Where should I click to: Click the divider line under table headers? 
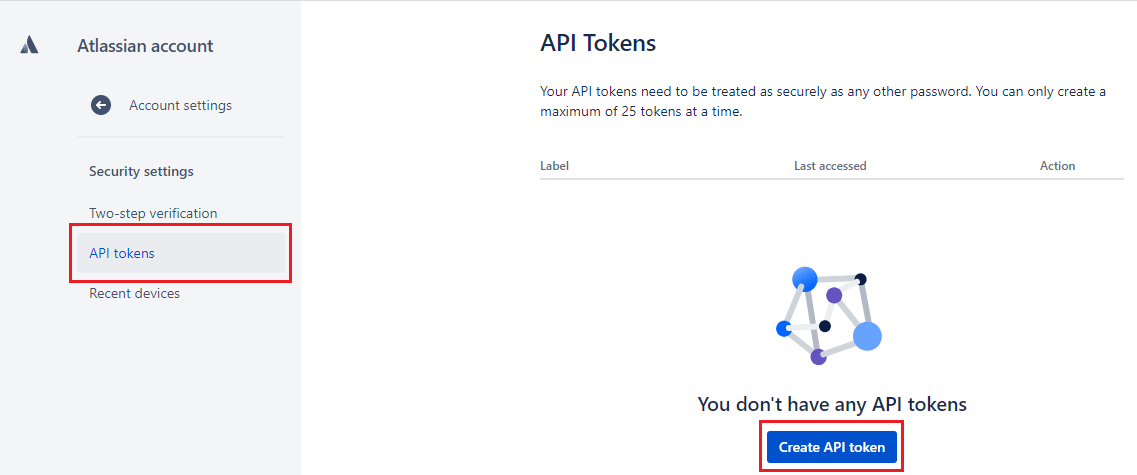(x=832, y=179)
